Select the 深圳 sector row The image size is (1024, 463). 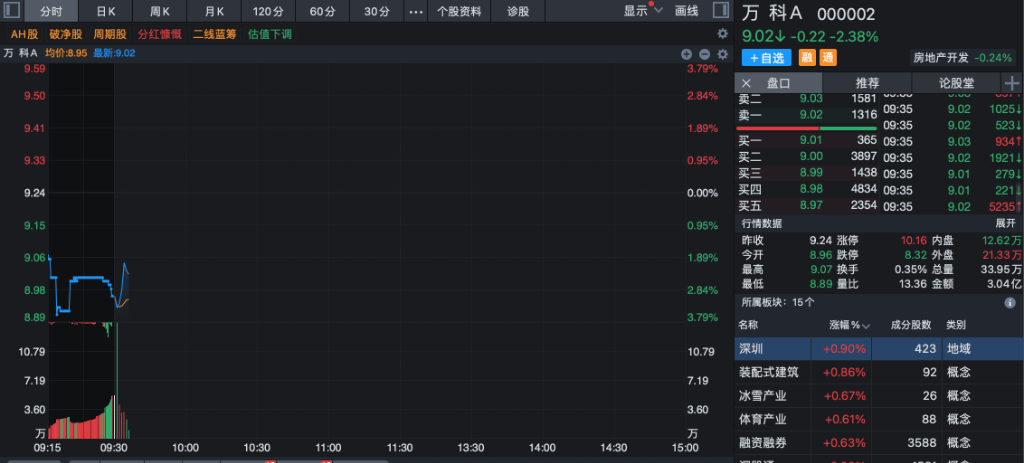pyautogui.click(x=879, y=349)
